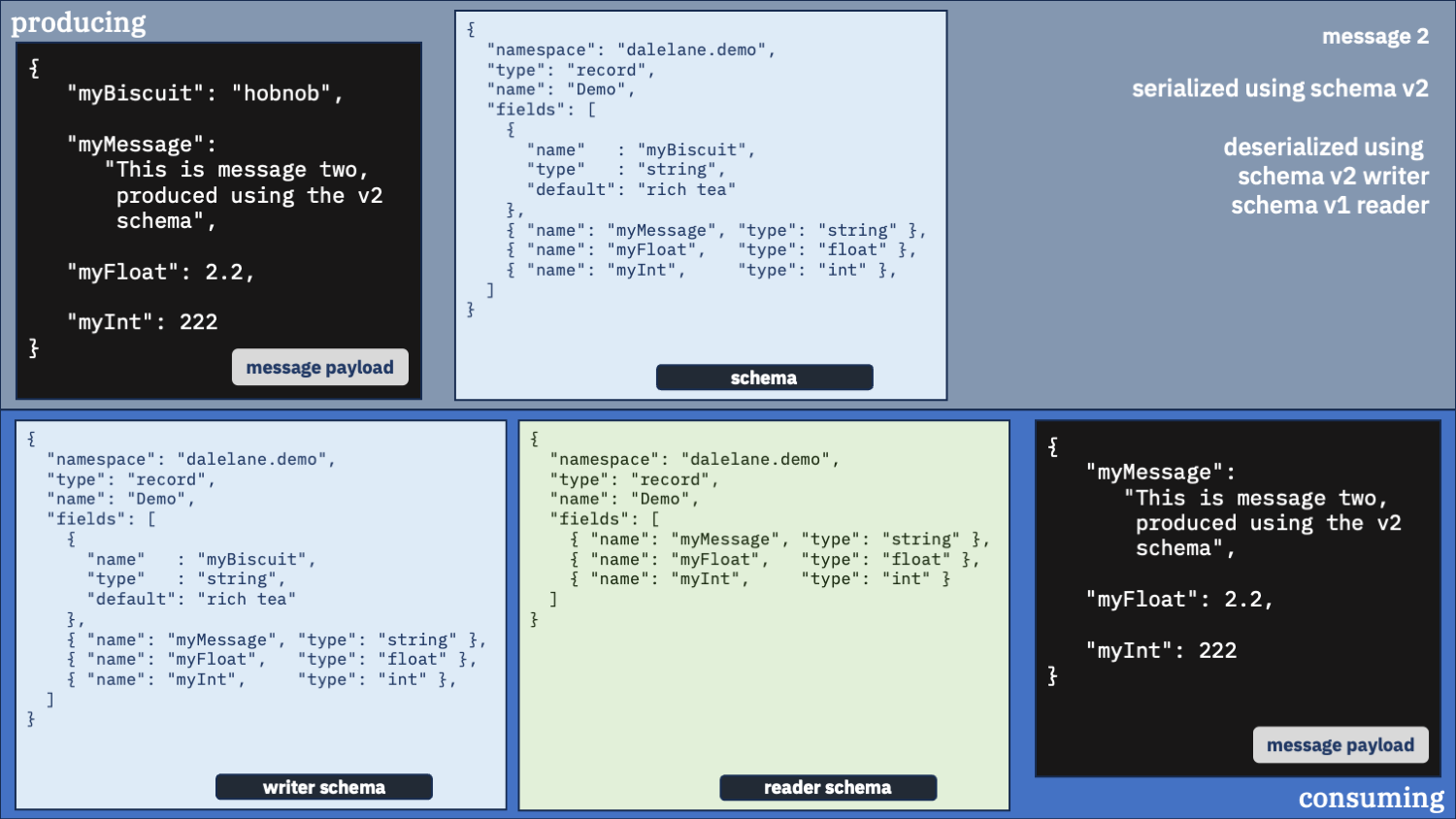Click the "fields" line in top schema panel
1456x819 pixels.
point(541,110)
